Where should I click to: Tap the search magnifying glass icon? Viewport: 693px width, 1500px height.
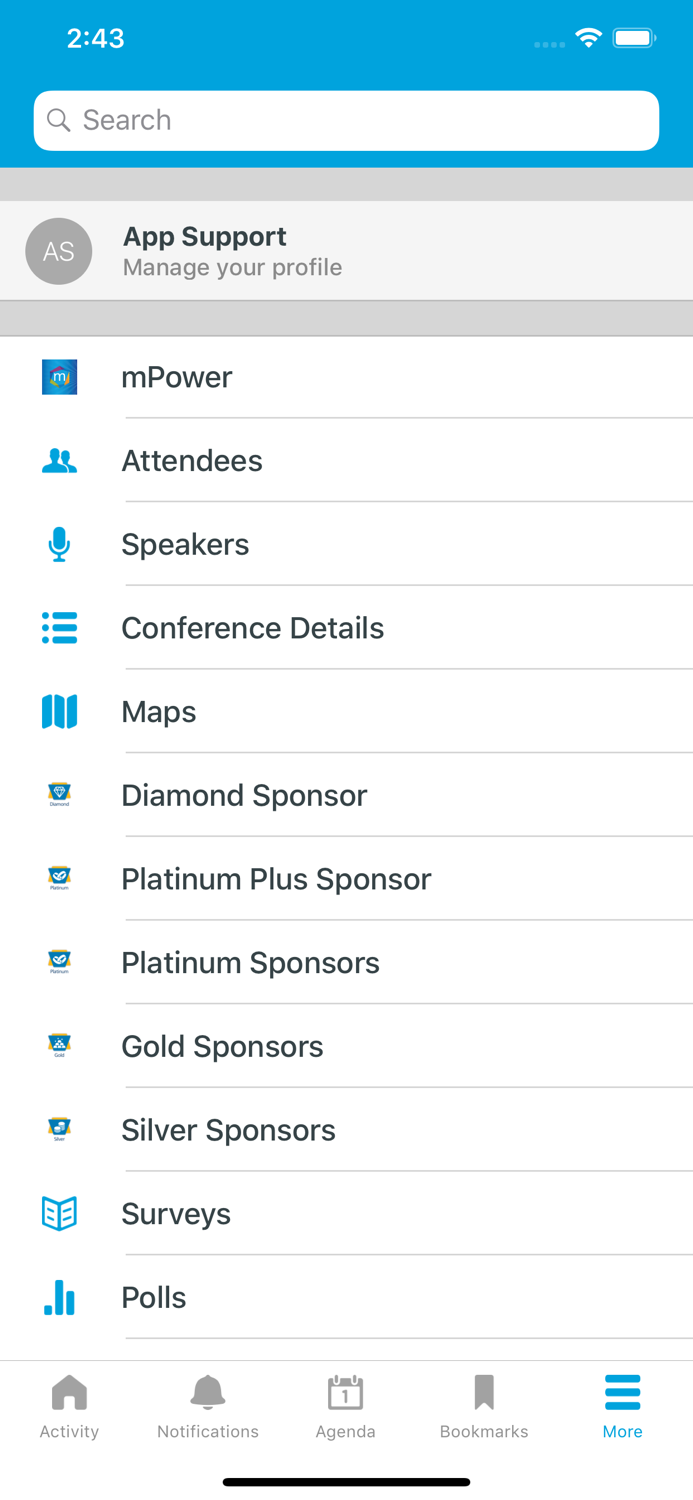pos(60,120)
